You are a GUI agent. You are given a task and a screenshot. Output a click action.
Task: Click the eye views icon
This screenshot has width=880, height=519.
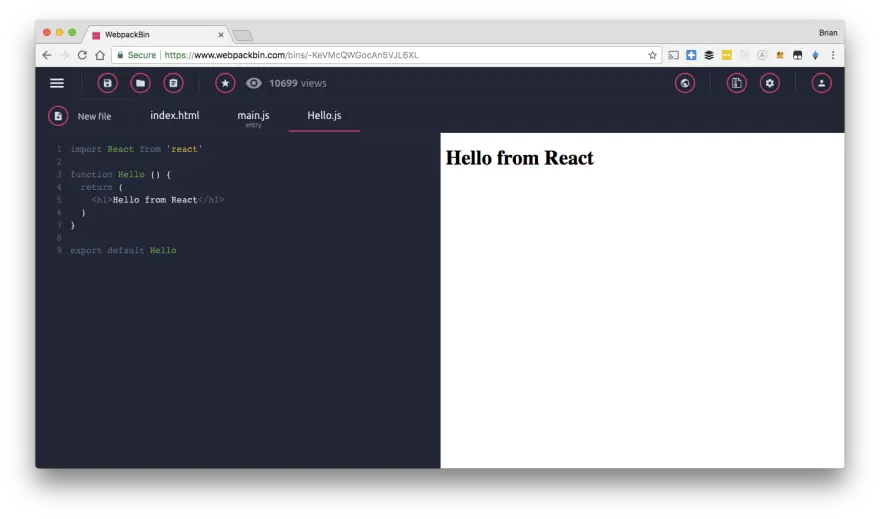click(x=254, y=83)
